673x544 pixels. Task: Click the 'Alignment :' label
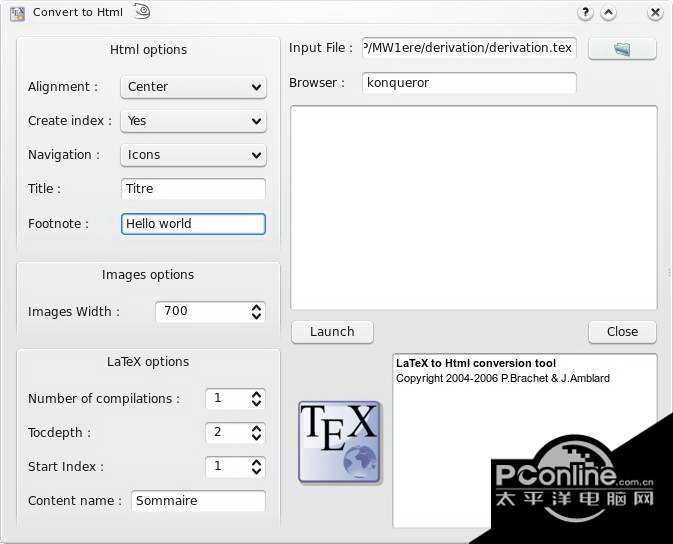pyautogui.click(x=63, y=87)
